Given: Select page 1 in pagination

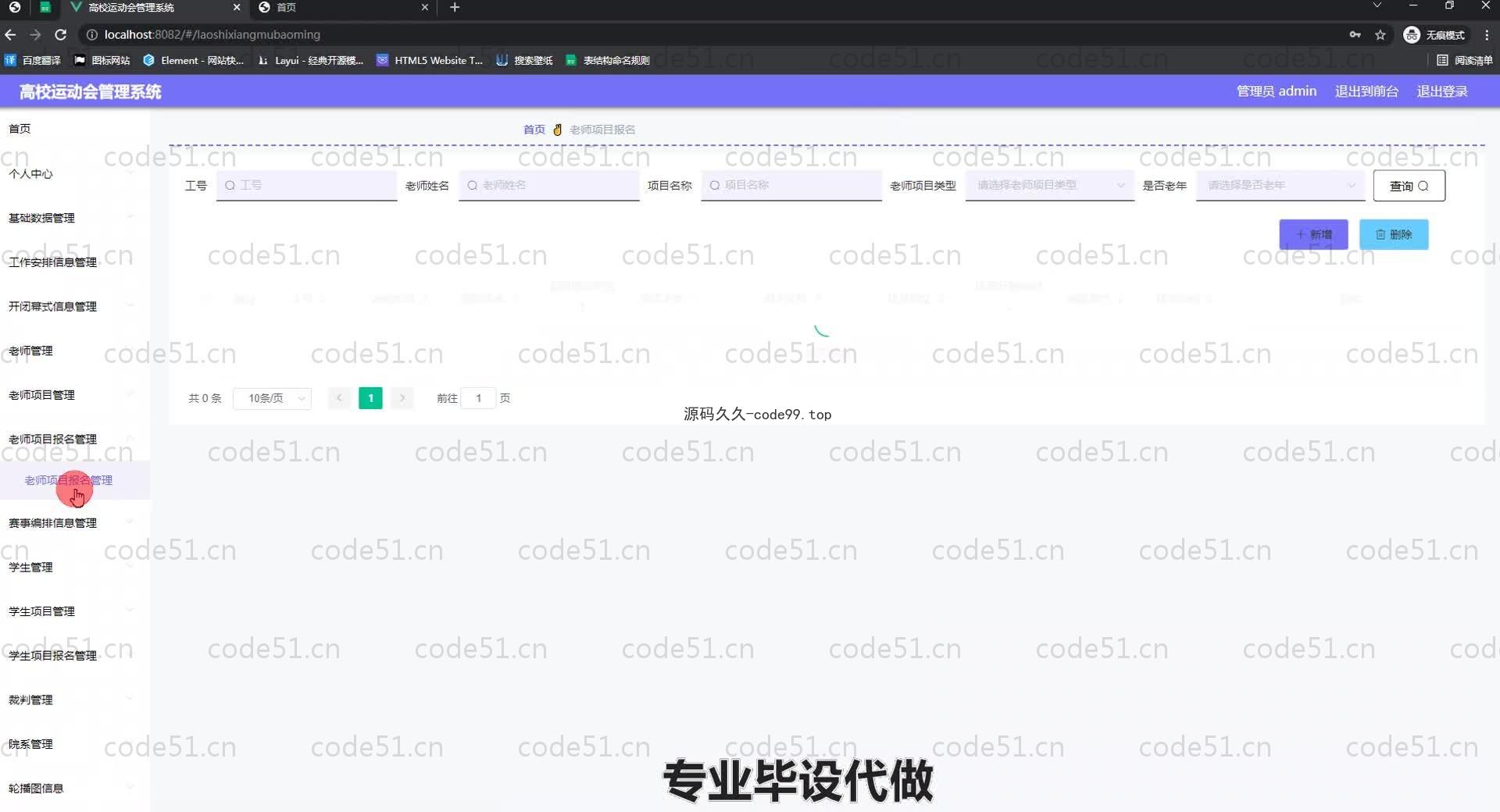Looking at the screenshot, I should 370,398.
